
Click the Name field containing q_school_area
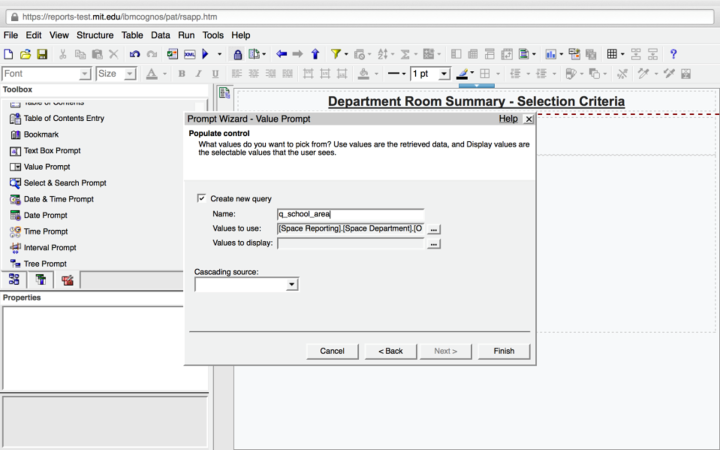[x=350, y=214]
